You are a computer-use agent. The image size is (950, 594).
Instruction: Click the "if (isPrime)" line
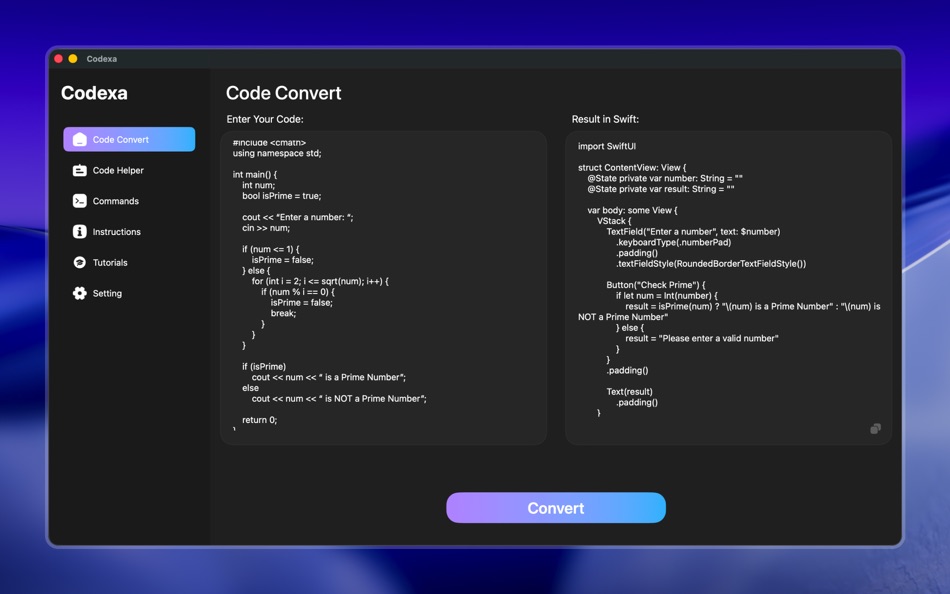264,367
